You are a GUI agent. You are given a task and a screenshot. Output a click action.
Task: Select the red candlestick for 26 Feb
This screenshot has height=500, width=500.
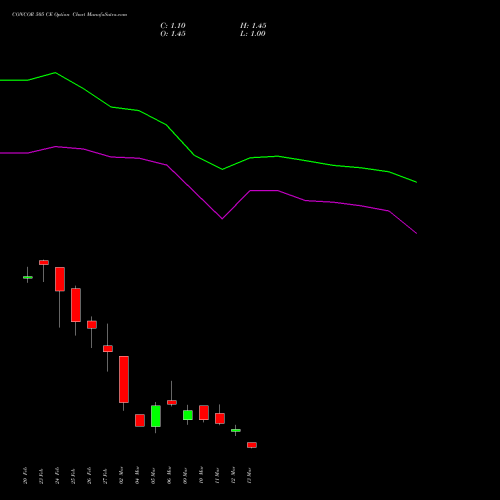(x=92, y=325)
